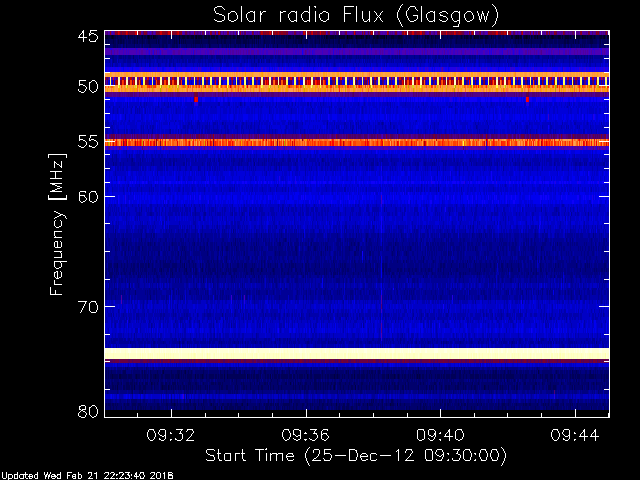The width and height of the screenshot is (640, 480).
Task: Click the 'Frequency [MHz]' axis label
Action: 57,224
